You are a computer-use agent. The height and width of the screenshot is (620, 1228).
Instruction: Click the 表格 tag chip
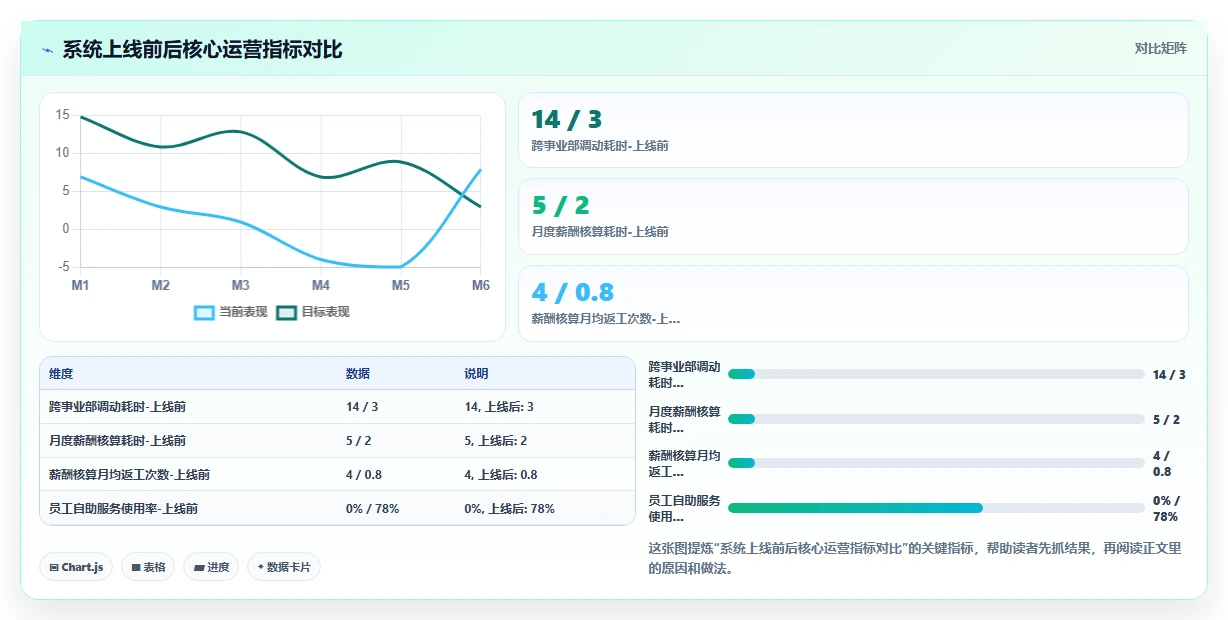[x=148, y=567]
